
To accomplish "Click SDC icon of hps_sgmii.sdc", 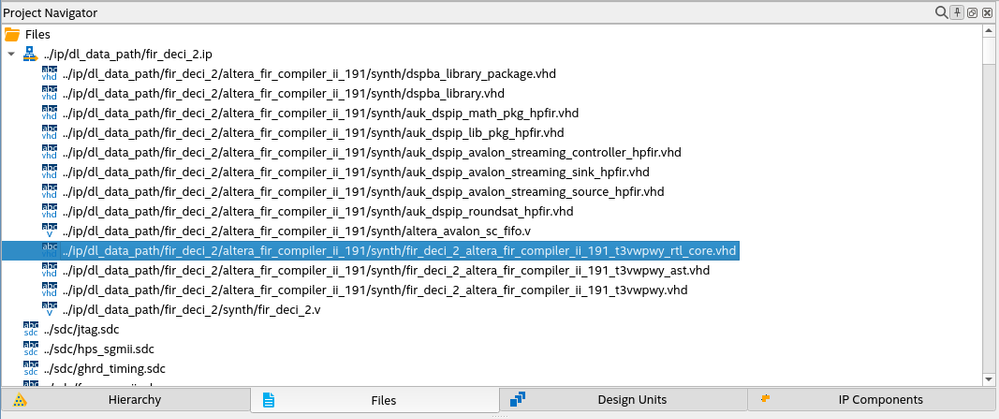I will point(31,349).
